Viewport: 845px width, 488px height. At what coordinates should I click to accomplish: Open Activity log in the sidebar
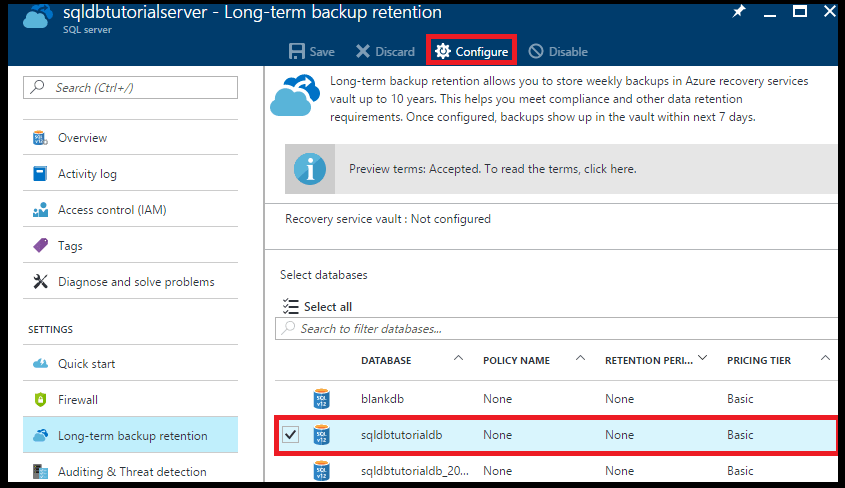130,173
